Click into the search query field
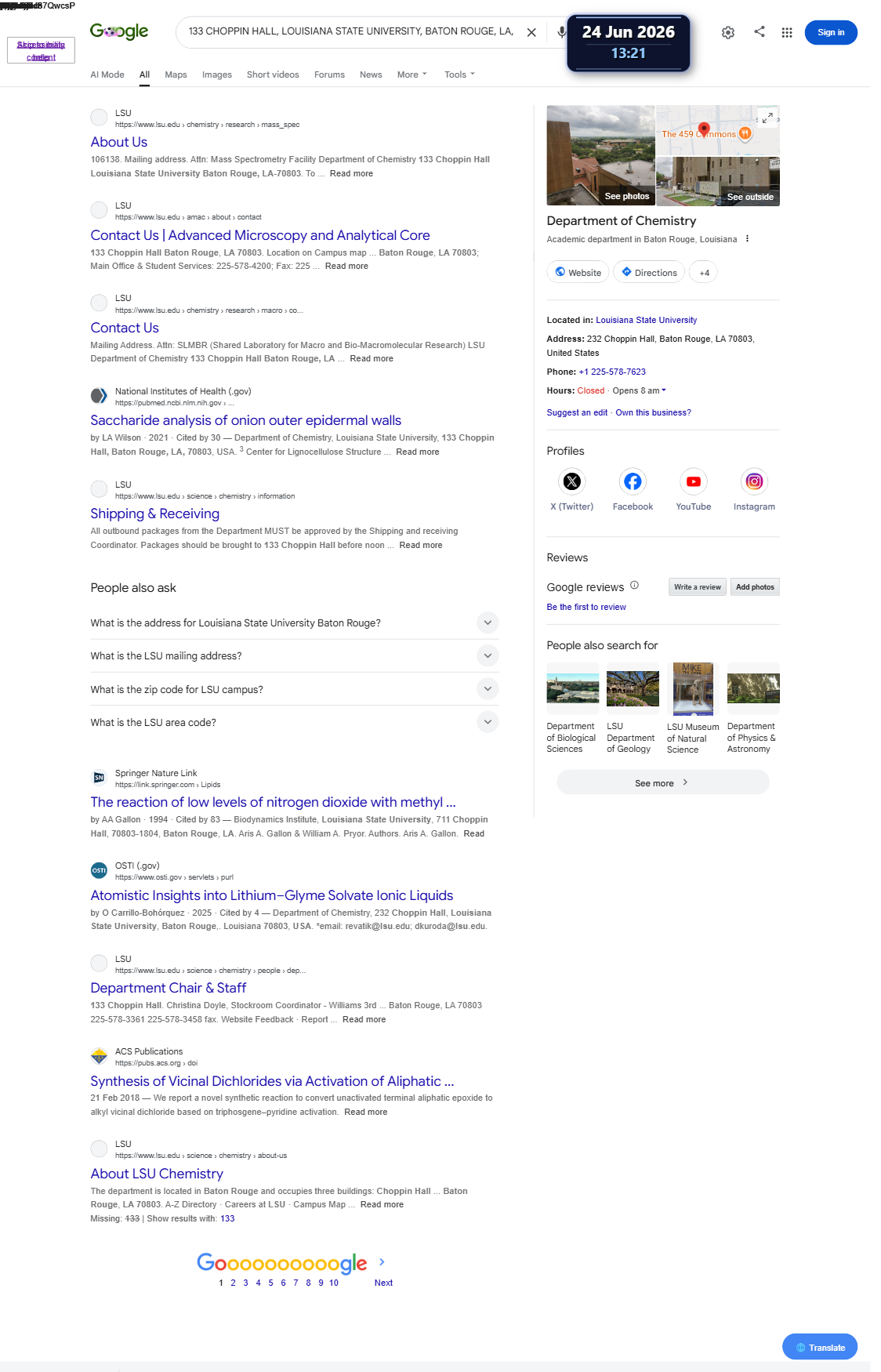Screen dimensions: 881x1372 351,31
